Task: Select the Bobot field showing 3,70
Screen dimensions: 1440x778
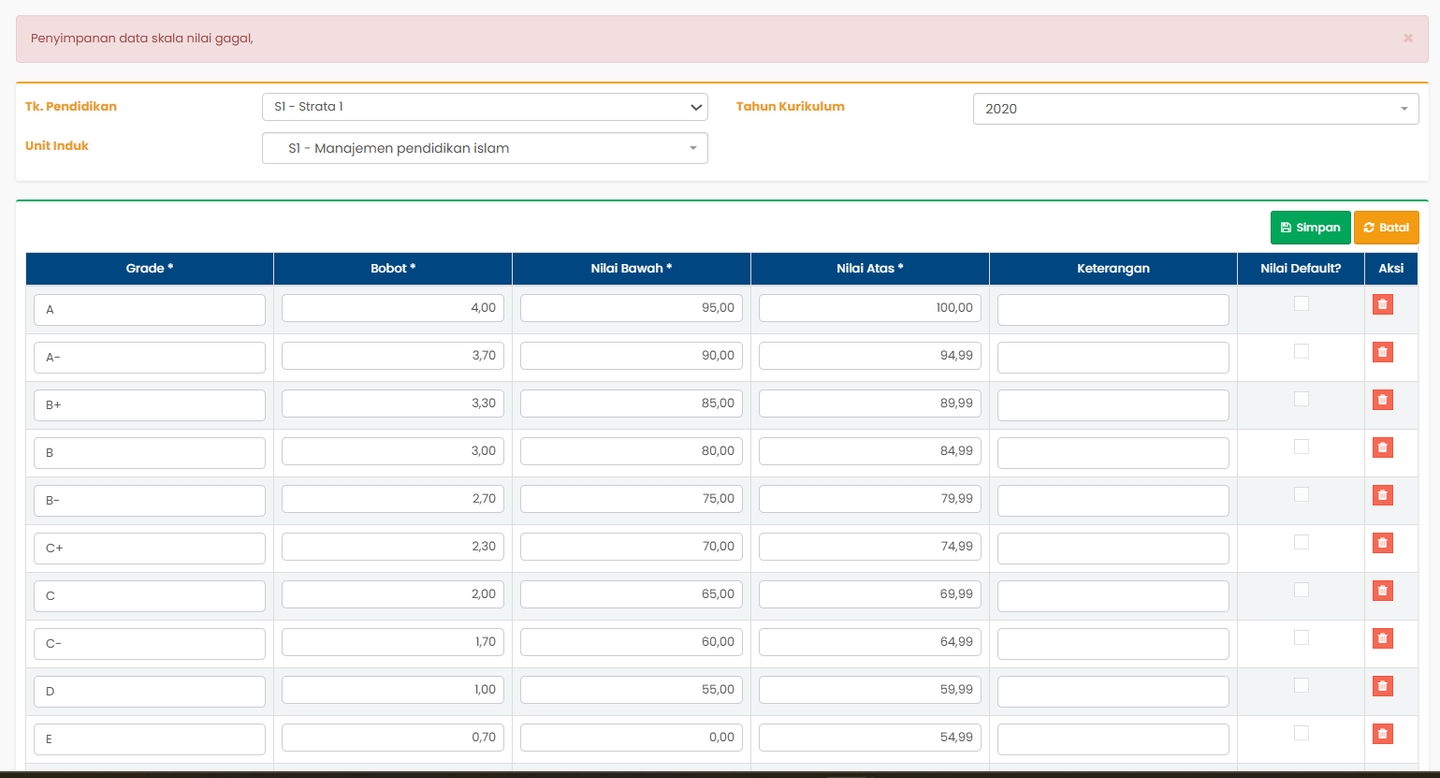Action: (392, 356)
